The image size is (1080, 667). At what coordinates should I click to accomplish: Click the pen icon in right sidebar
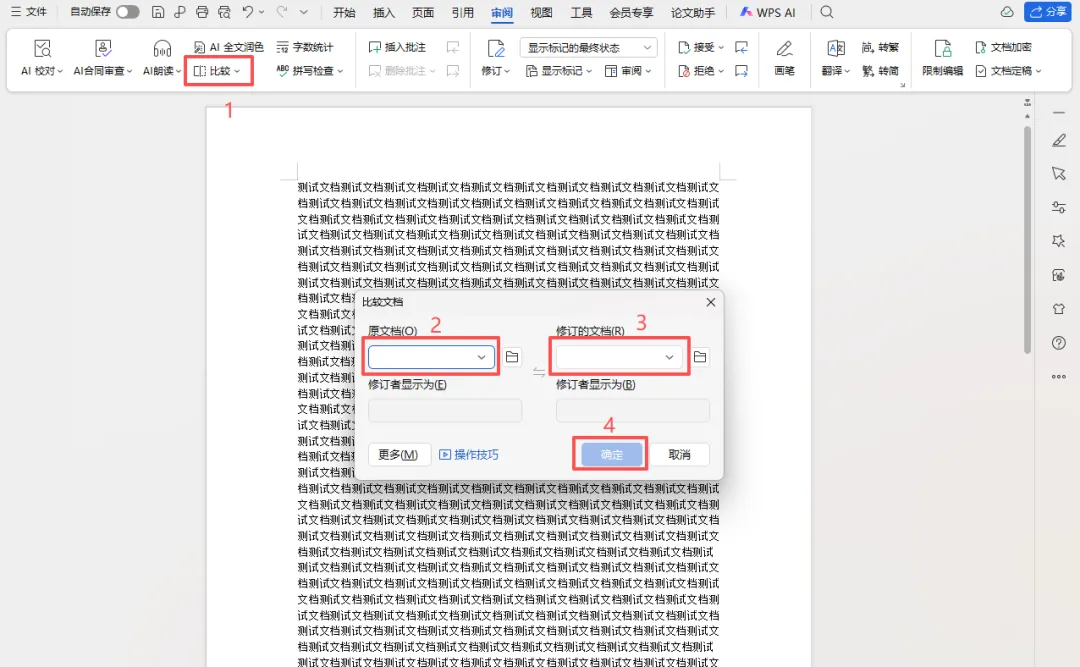[1059, 141]
